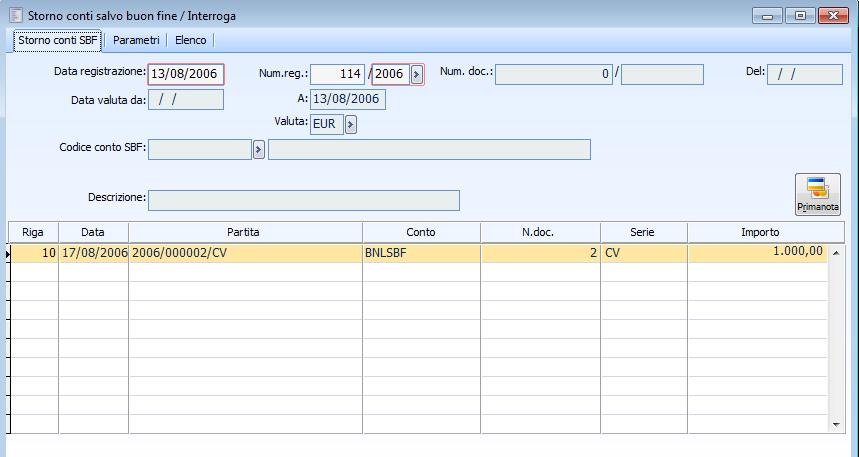This screenshot has width=859, height=457.
Task: Click the grid scrollbar down arrow
Action: (836, 425)
